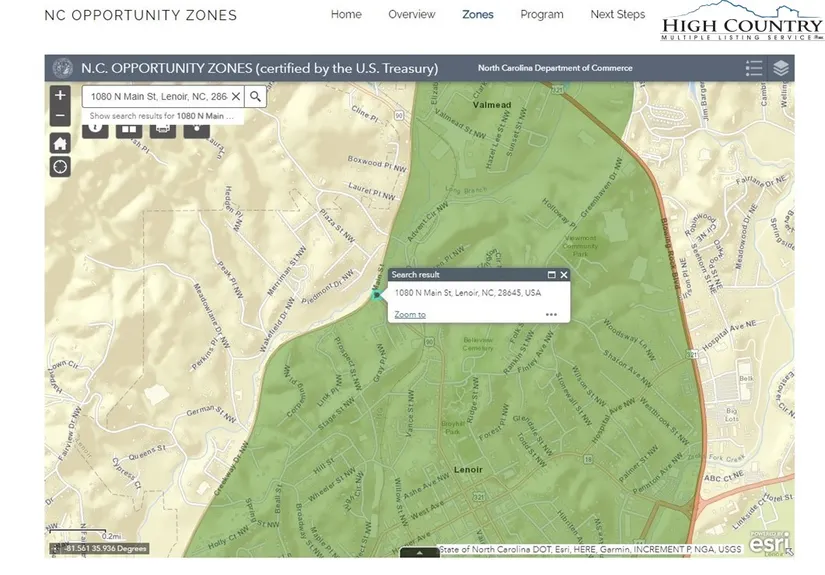Click the search magnifier button
The height and width of the screenshot is (575, 825).
[256, 96]
